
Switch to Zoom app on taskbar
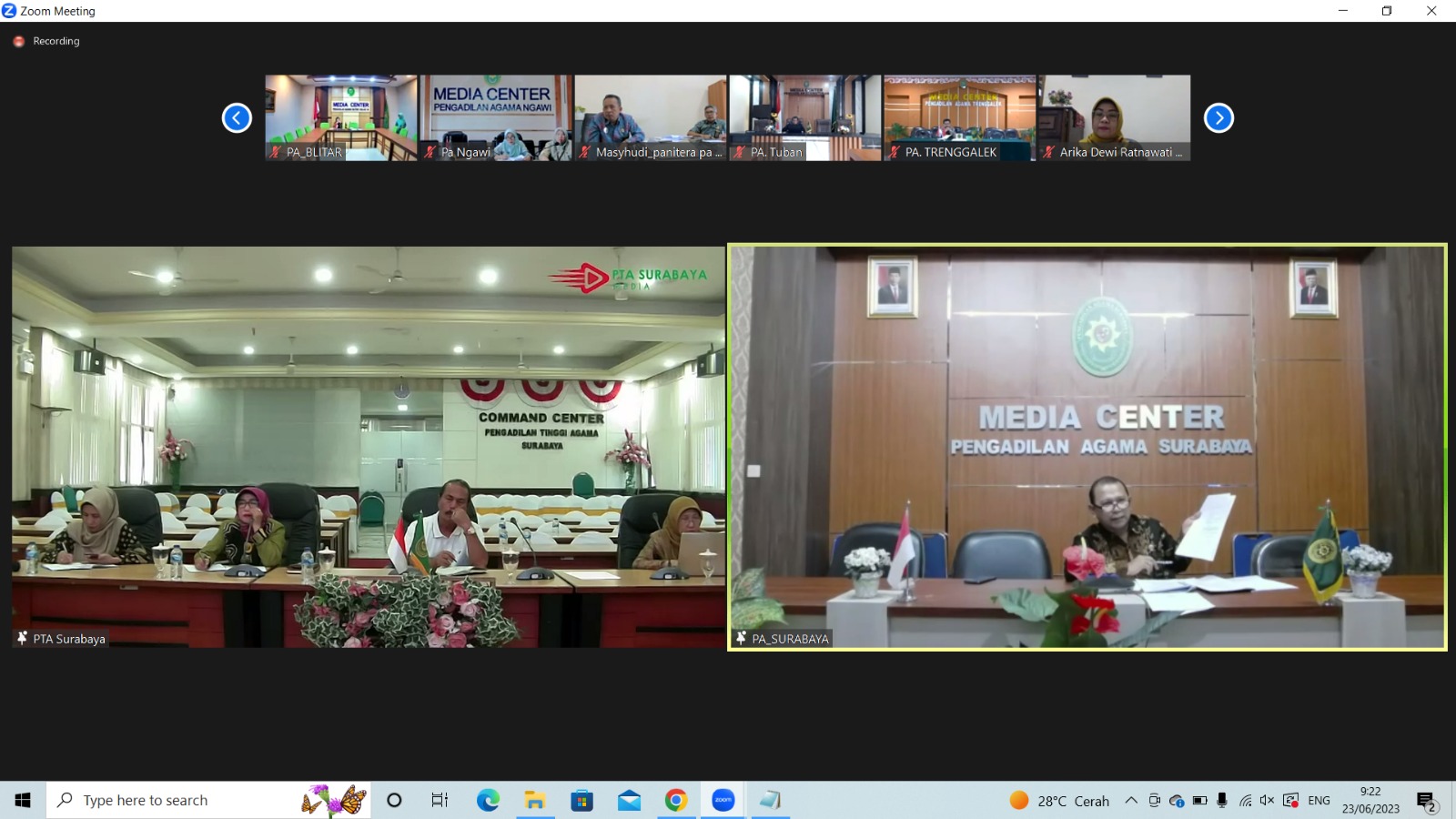pos(723,800)
